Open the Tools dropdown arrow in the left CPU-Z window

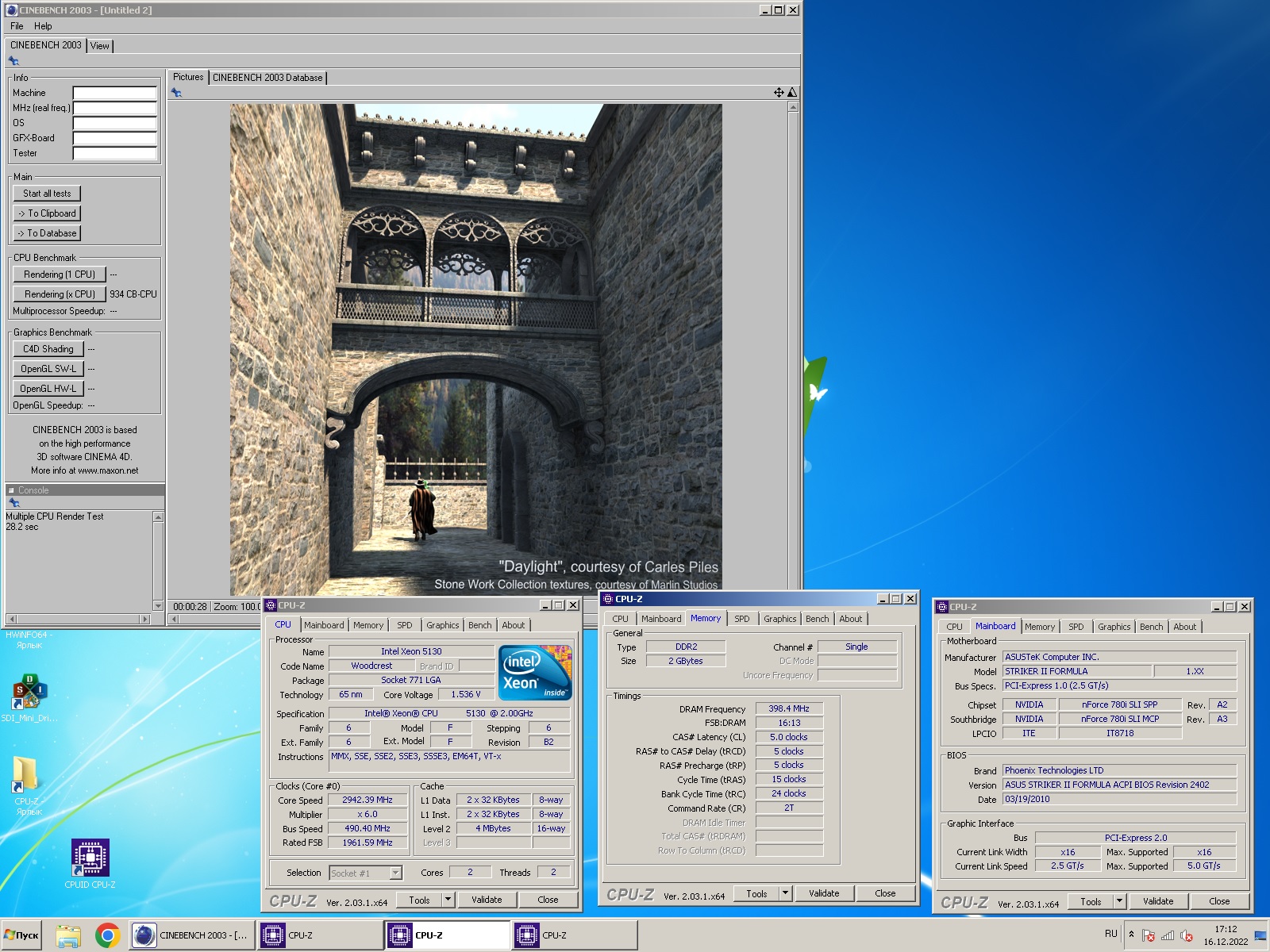coord(448,900)
